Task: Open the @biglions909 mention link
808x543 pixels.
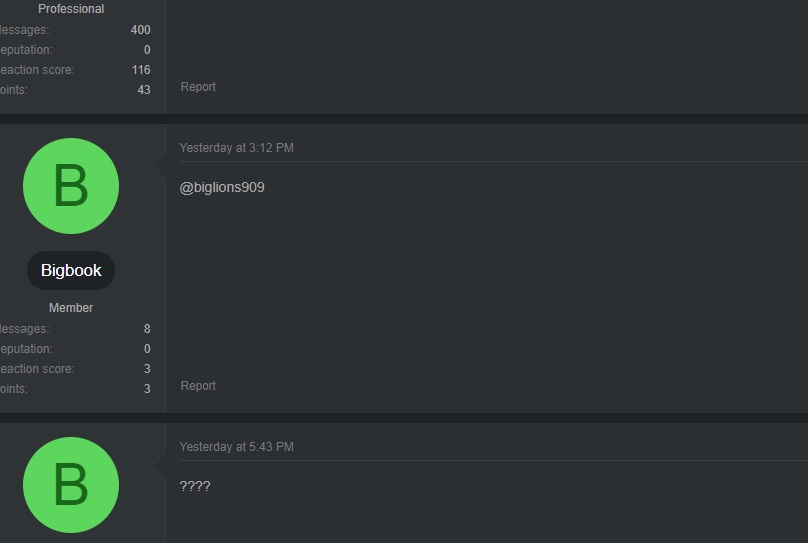Action: tap(222, 187)
